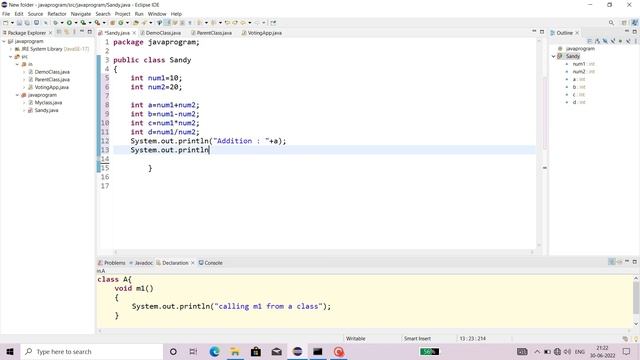This screenshot has height=360, width=640.
Task: Maximize the editor area
Action: tap(542, 31)
